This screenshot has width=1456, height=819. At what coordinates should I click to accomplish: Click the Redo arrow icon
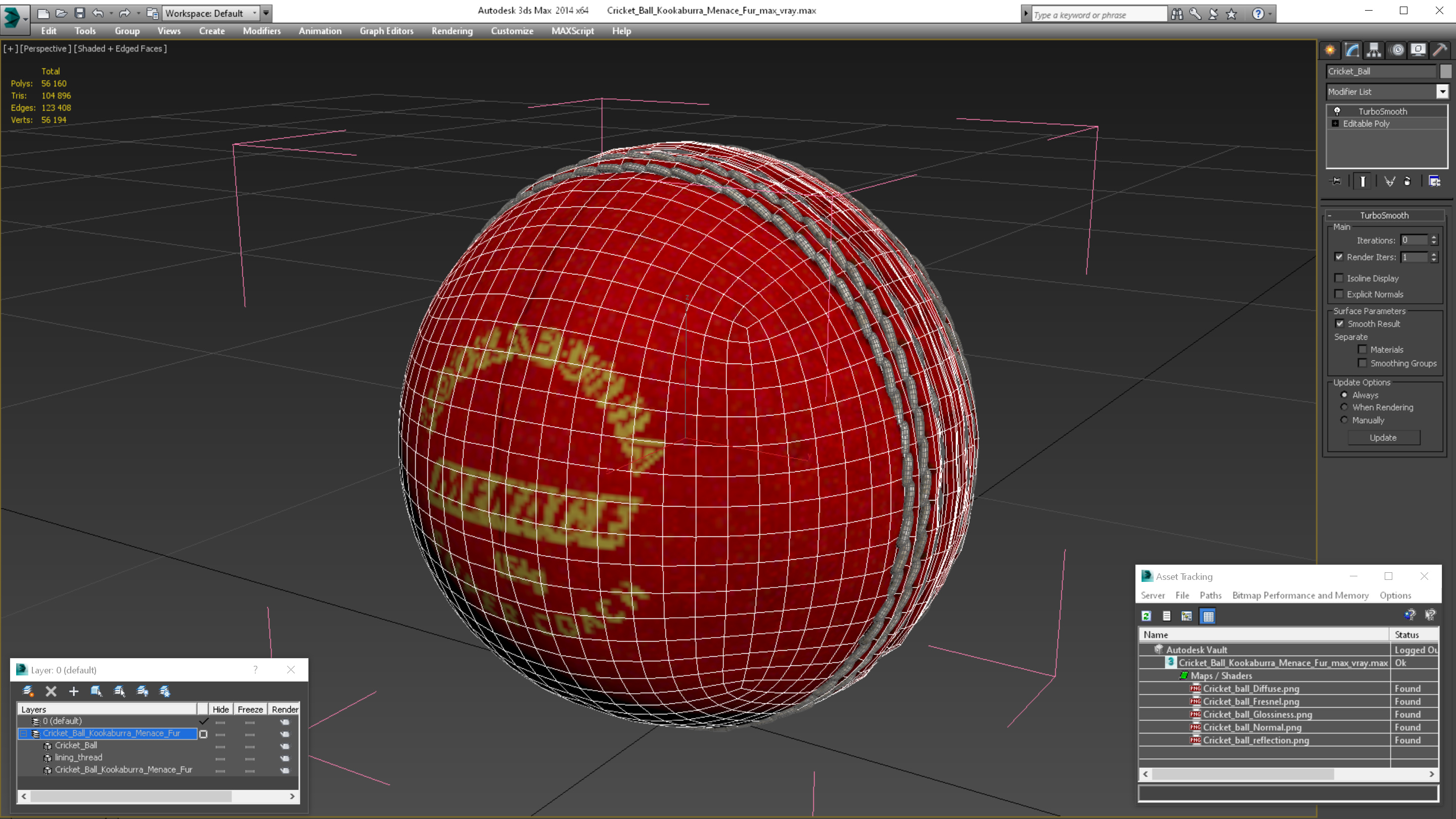(x=124, y=13)
